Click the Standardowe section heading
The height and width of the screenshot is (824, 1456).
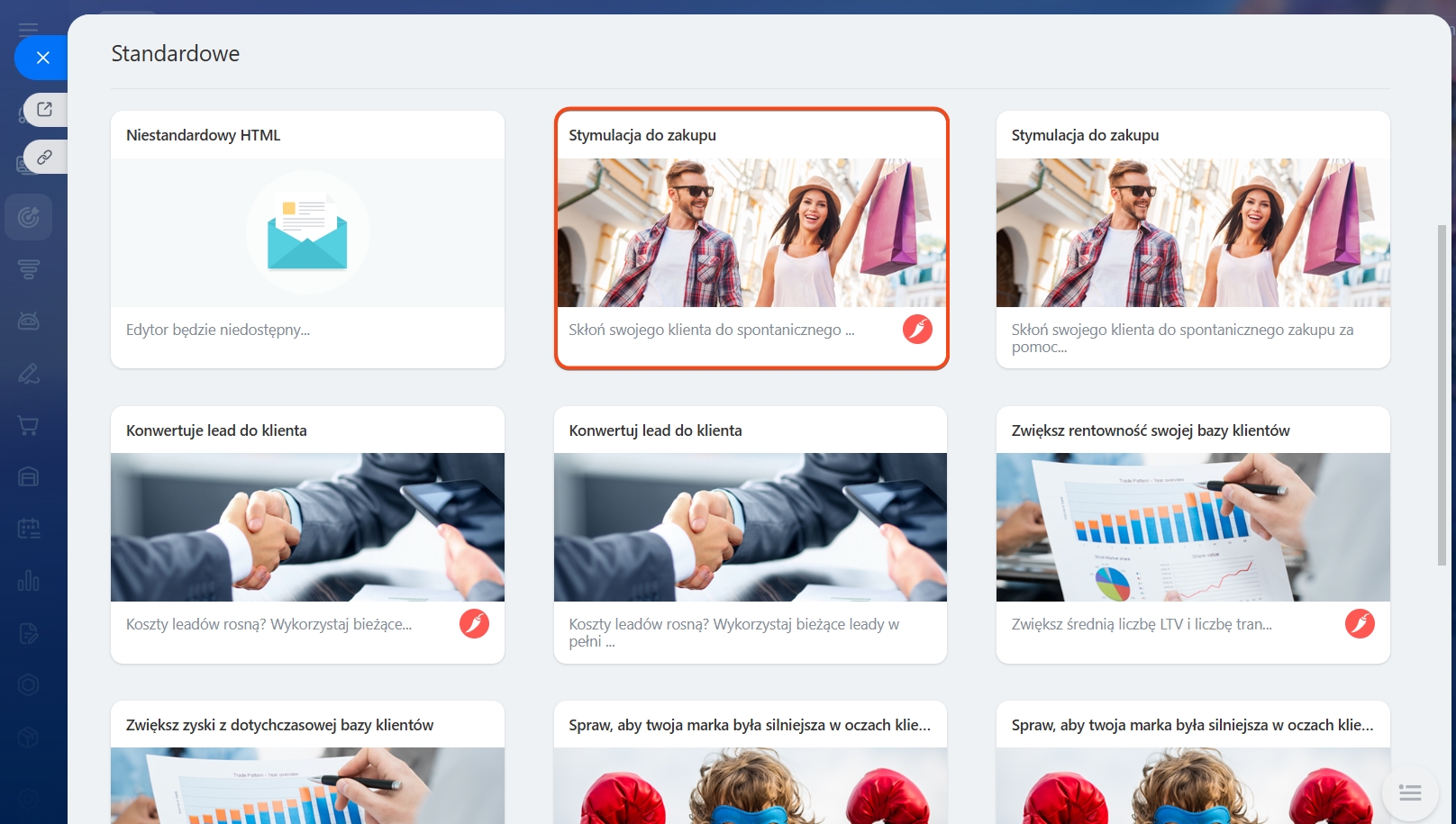click(176, 54)
